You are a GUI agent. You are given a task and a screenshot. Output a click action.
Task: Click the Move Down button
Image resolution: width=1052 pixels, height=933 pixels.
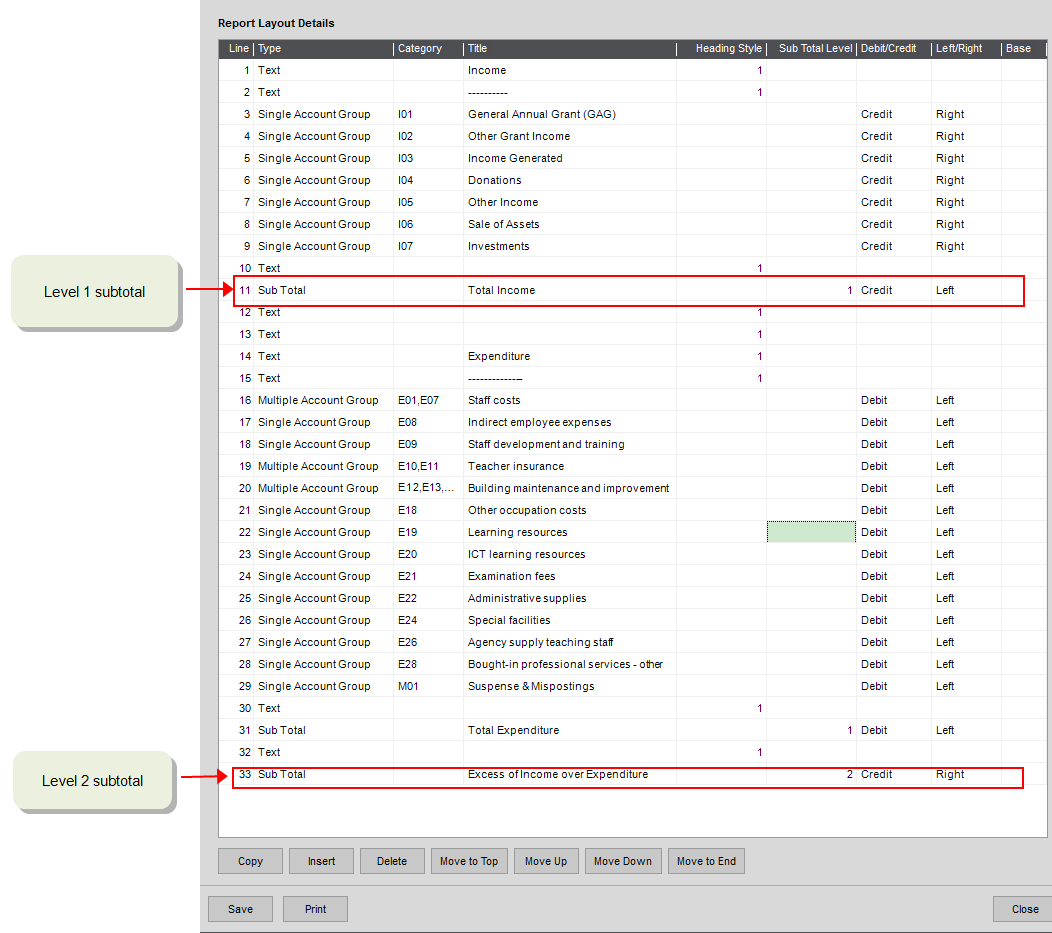(x=623, y=860)
